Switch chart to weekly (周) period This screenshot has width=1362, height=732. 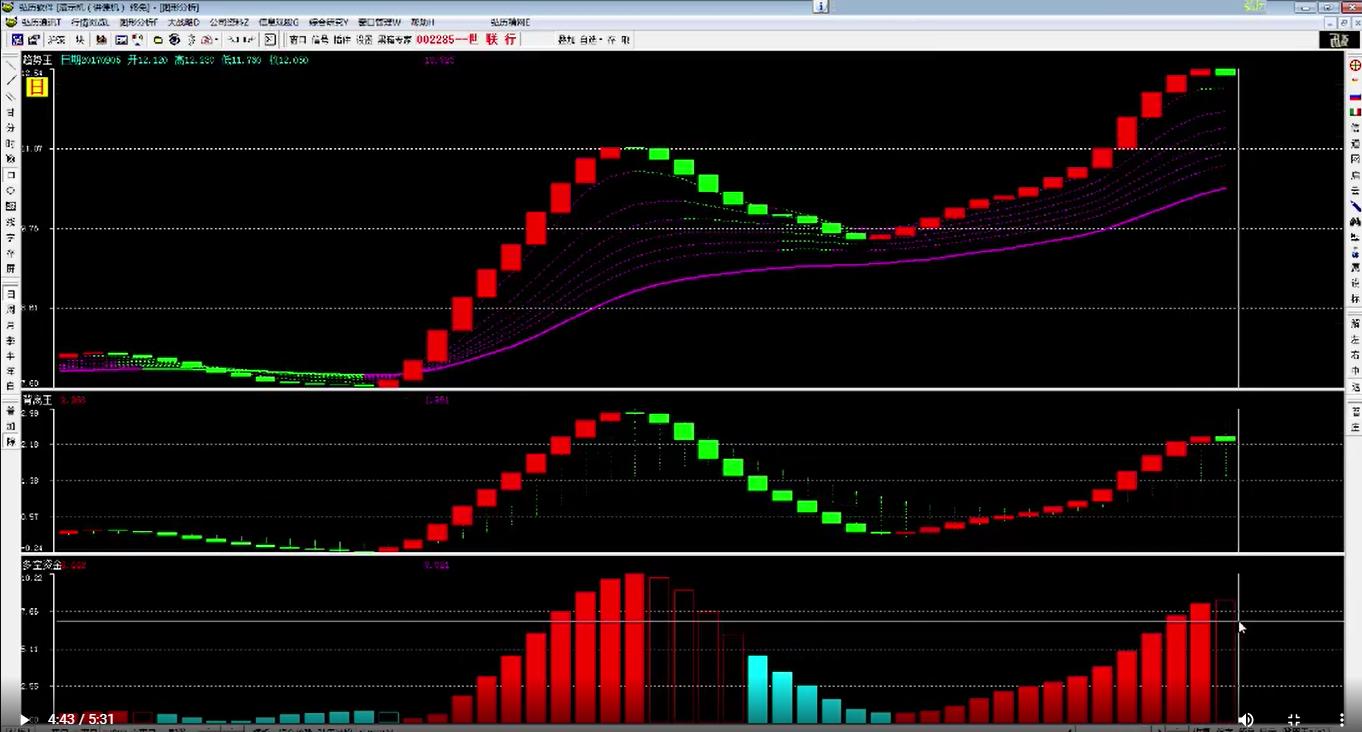tap(11, 310)
